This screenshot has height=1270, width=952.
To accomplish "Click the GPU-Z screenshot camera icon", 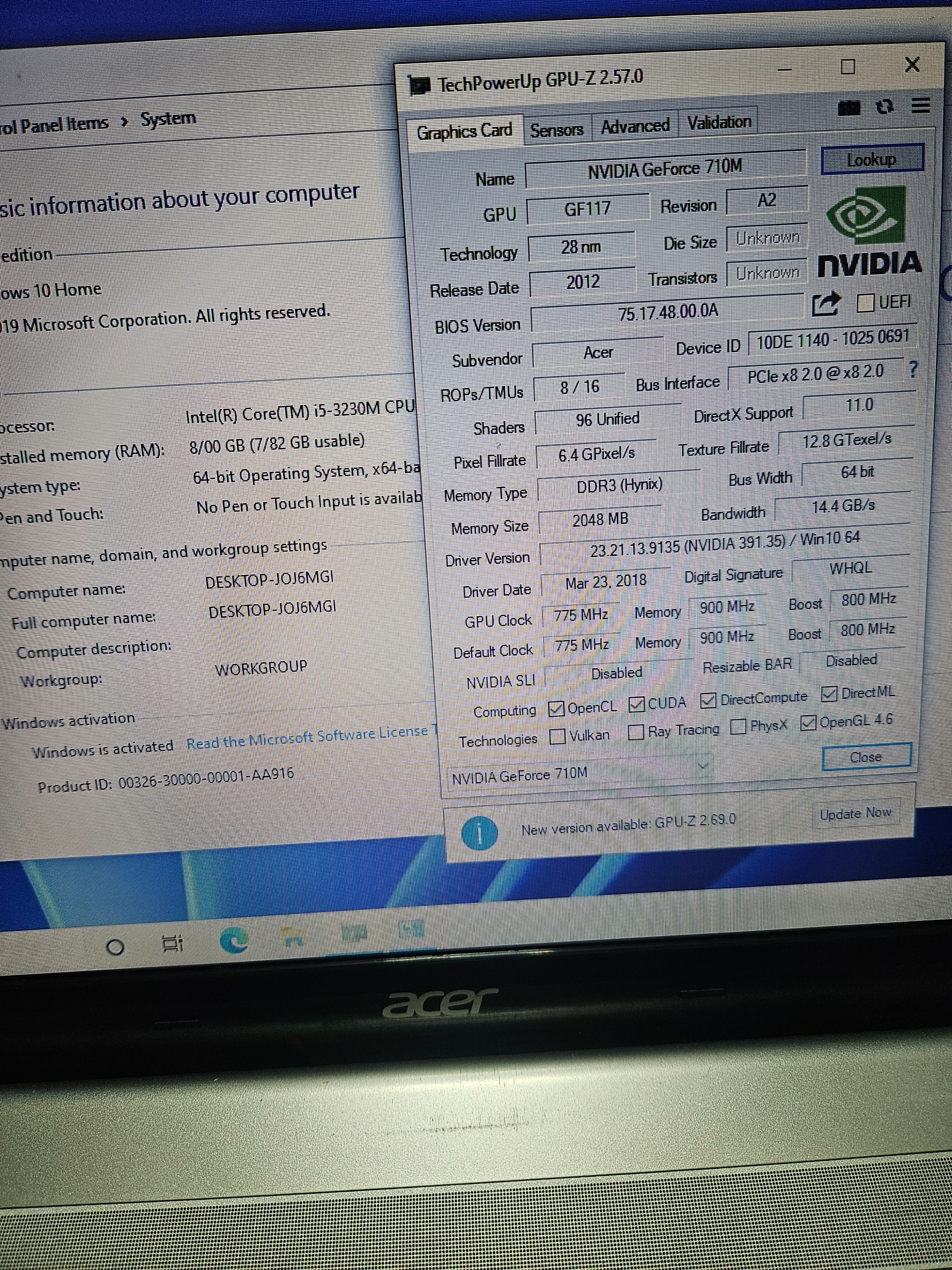I will coord(849,109).
